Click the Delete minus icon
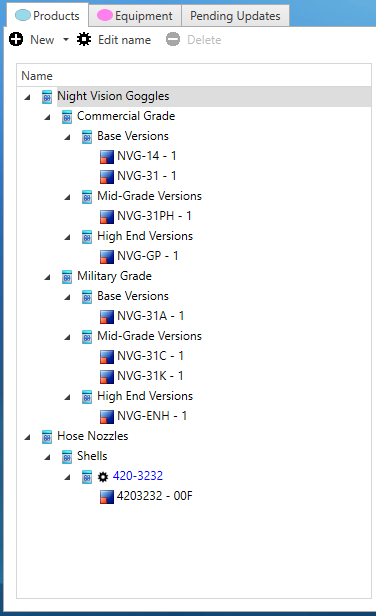376x616 pixels. click(173, 39)
